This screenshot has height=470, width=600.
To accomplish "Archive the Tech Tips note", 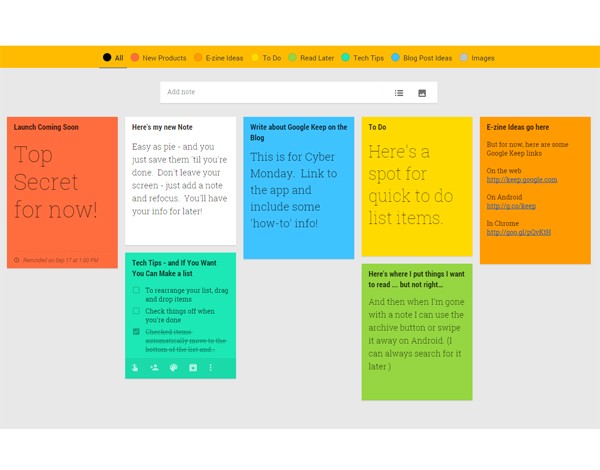I will [x=192, y=368].
